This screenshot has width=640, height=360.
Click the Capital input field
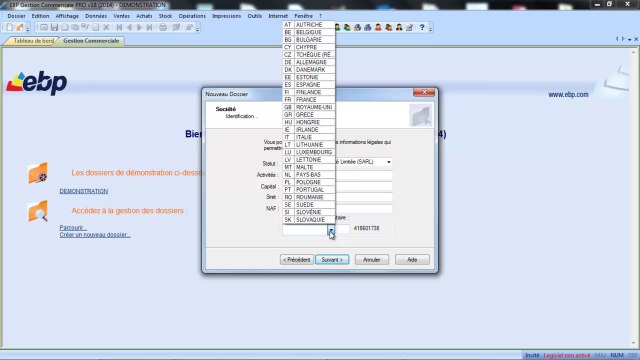[x=363, y=187]
